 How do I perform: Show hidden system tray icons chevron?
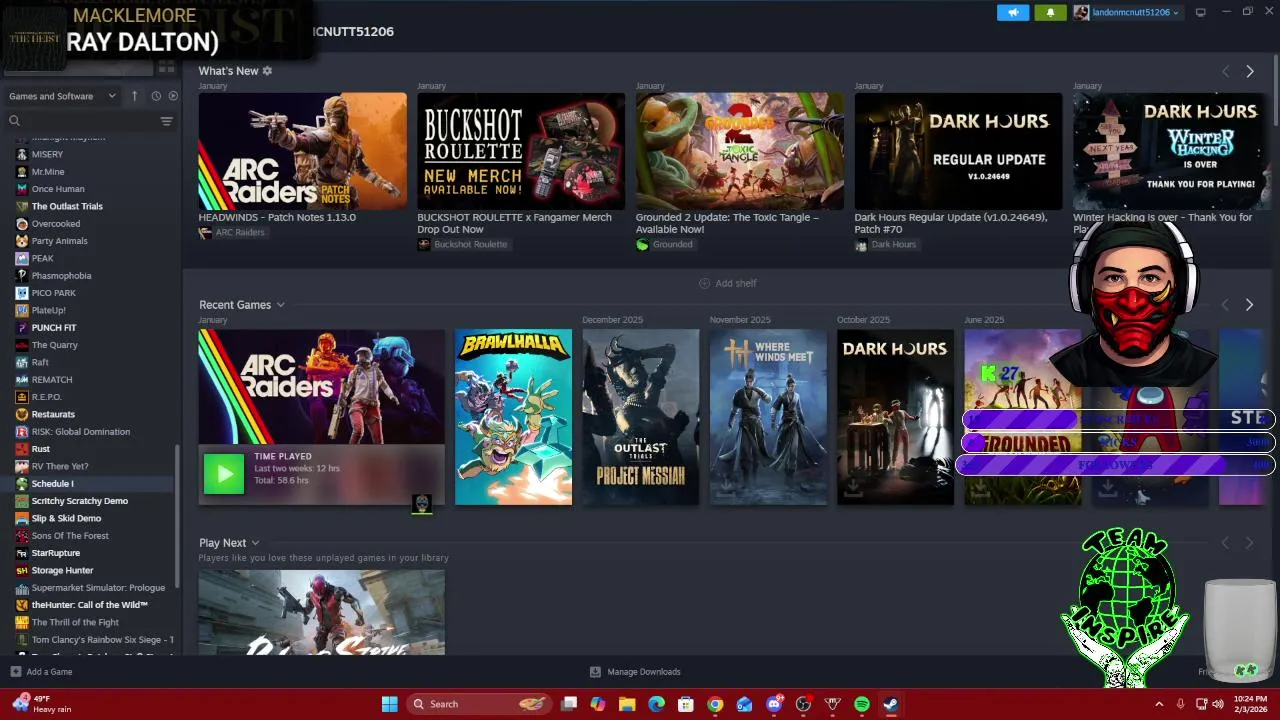coord(1159,704)
